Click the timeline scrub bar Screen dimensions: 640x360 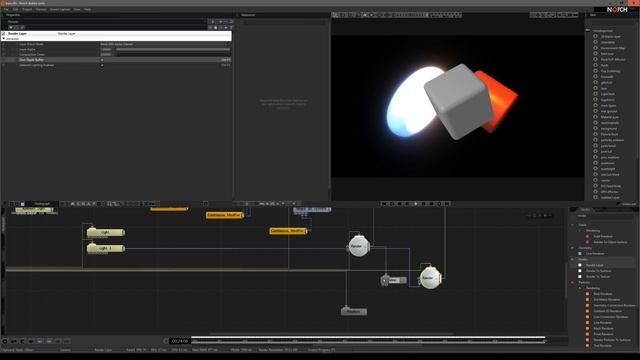click(368, 338)
